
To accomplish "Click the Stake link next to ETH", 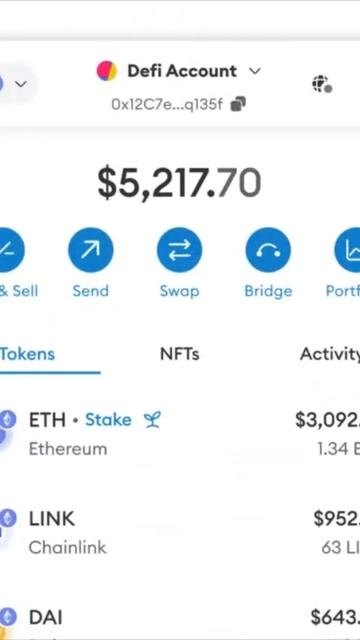I will [x=108, y=420].
